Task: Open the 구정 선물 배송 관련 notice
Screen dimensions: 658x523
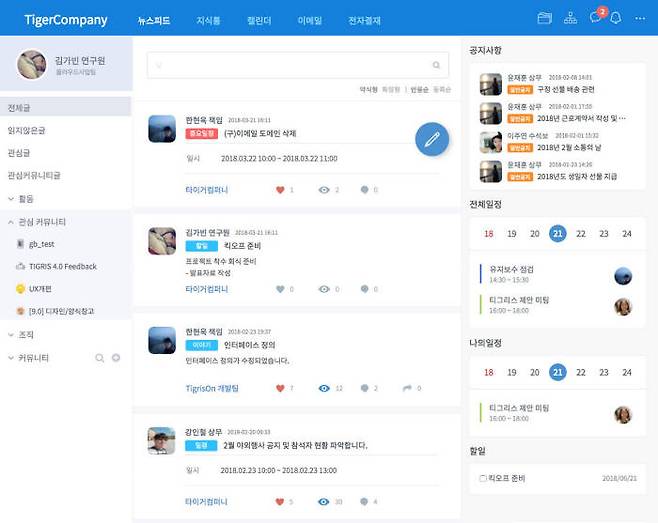Action: 566,89
